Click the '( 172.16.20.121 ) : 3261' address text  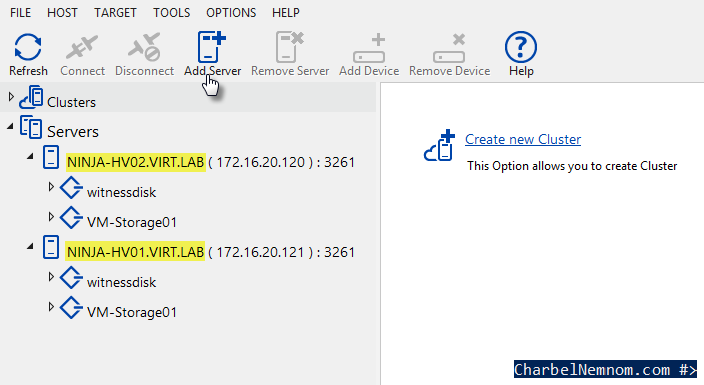282,252
